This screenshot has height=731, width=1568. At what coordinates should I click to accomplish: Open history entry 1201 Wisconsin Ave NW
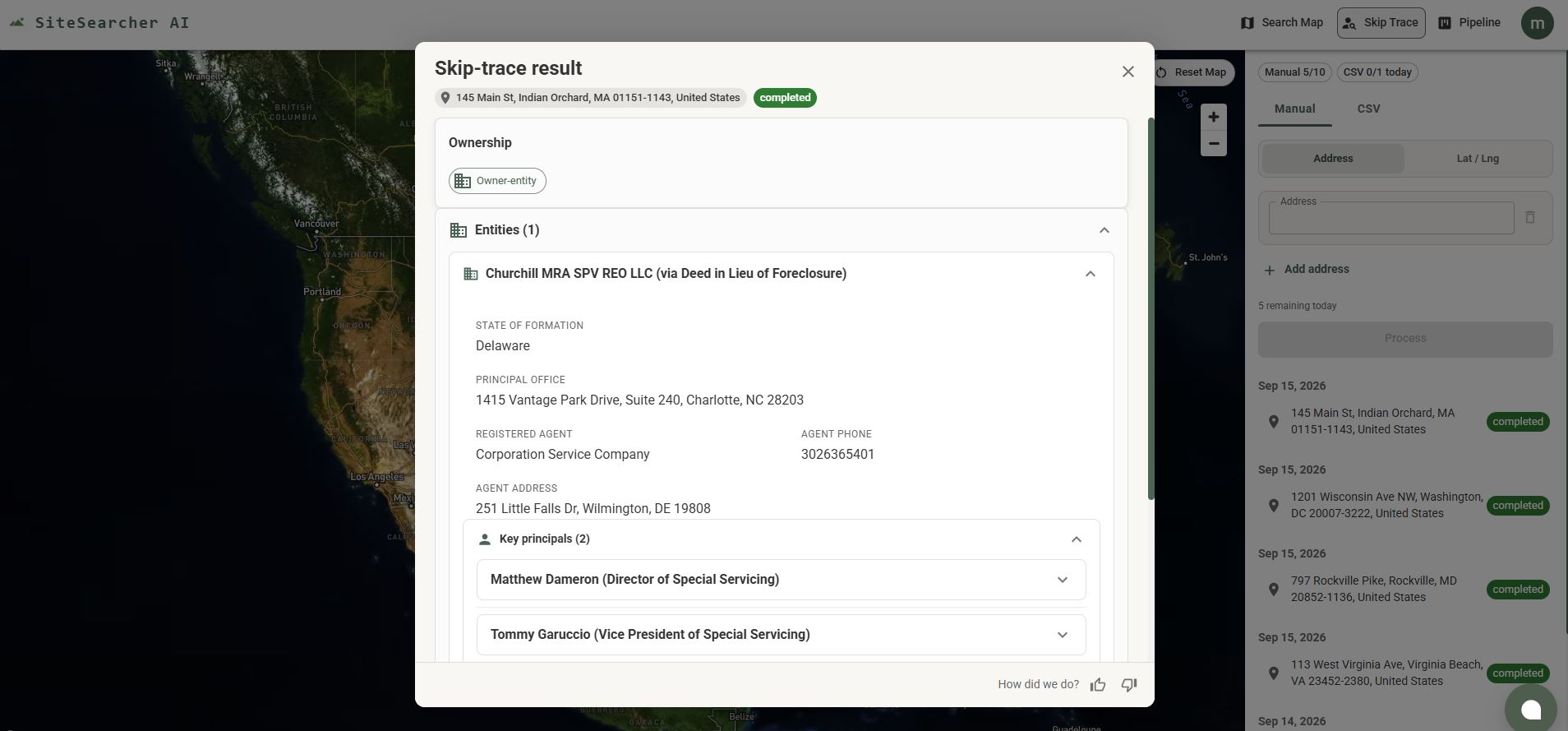[x=1404, y=506]
